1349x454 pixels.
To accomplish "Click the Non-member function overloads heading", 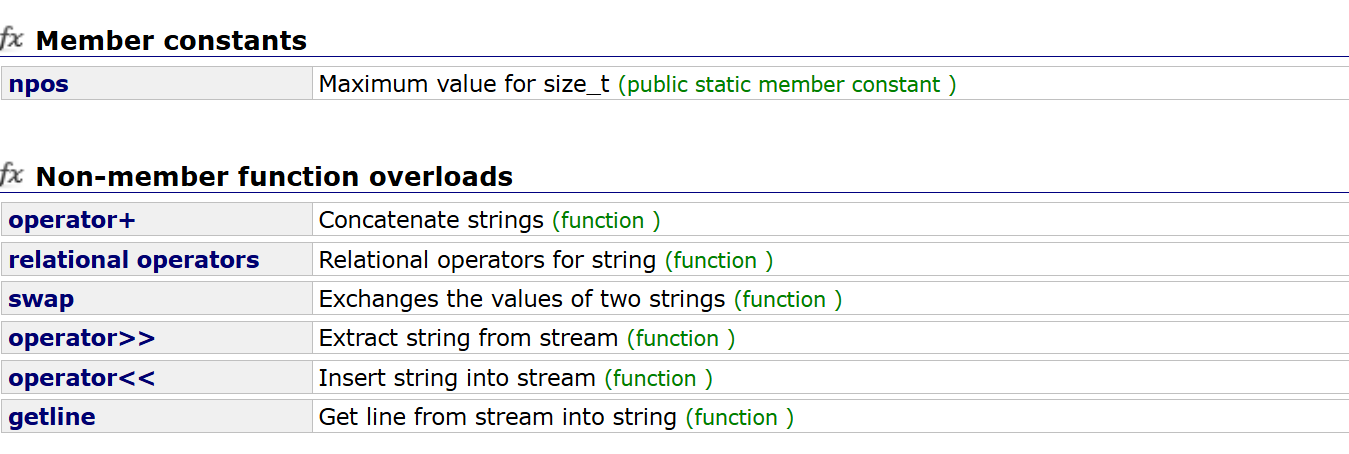I will 274,177.
